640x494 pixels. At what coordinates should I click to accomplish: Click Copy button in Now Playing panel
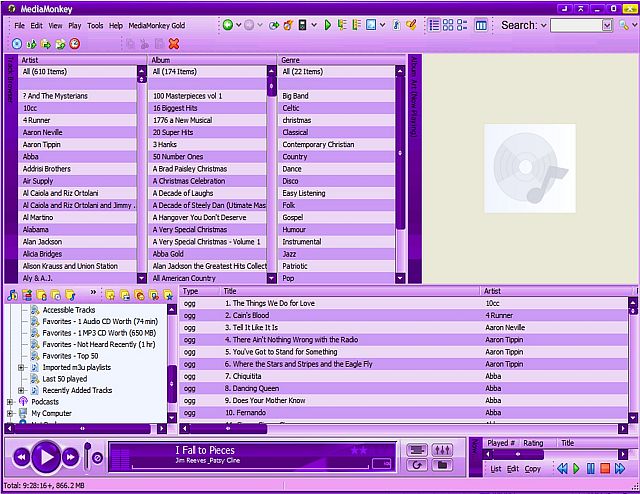click(x=532, y=469)
